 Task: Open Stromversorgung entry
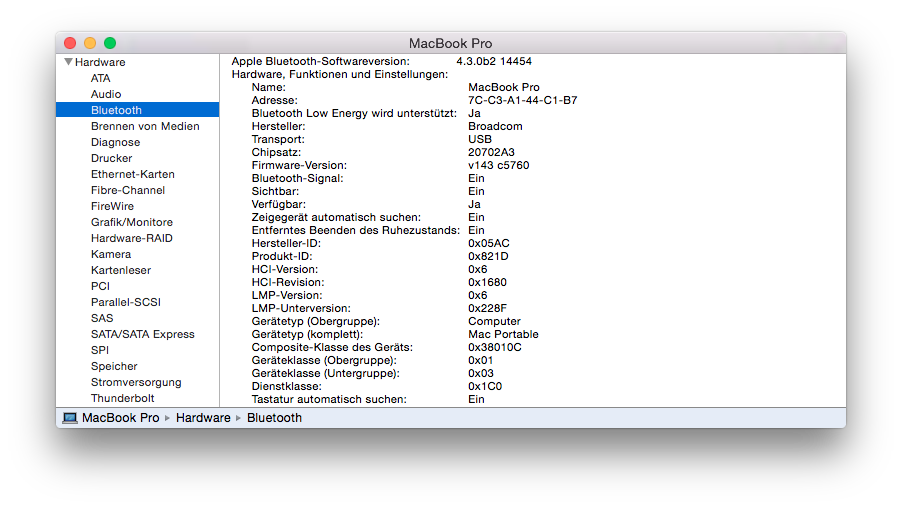coord(136,382)
